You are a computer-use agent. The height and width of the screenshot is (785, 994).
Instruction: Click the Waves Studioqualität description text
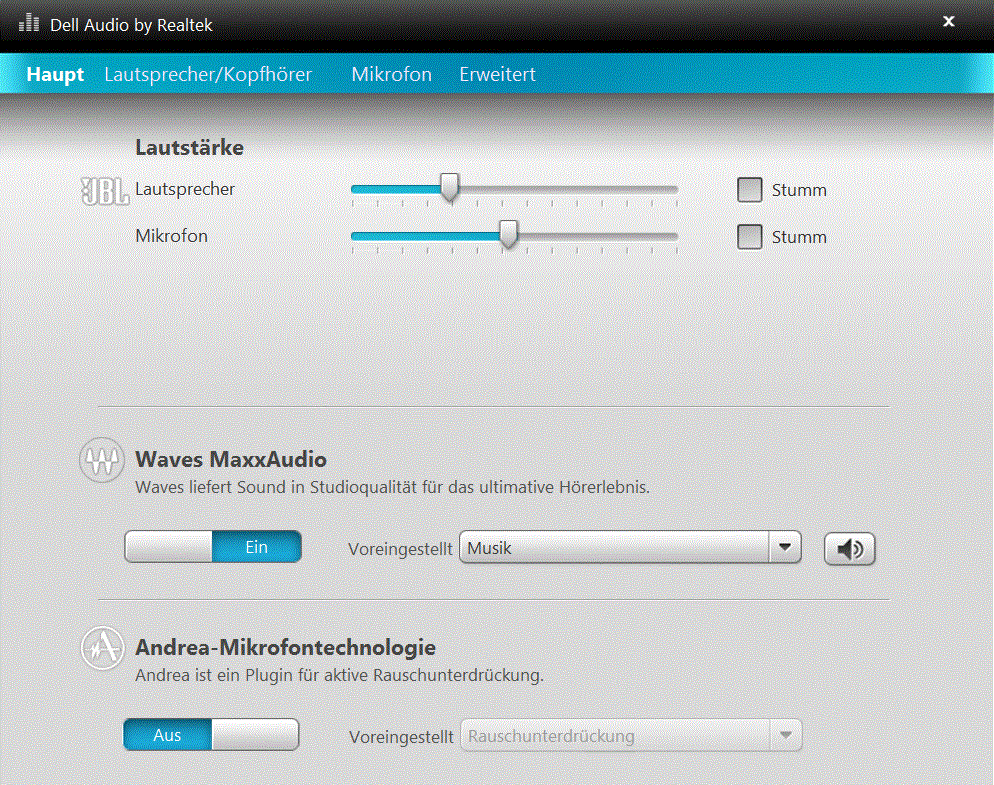392,487
